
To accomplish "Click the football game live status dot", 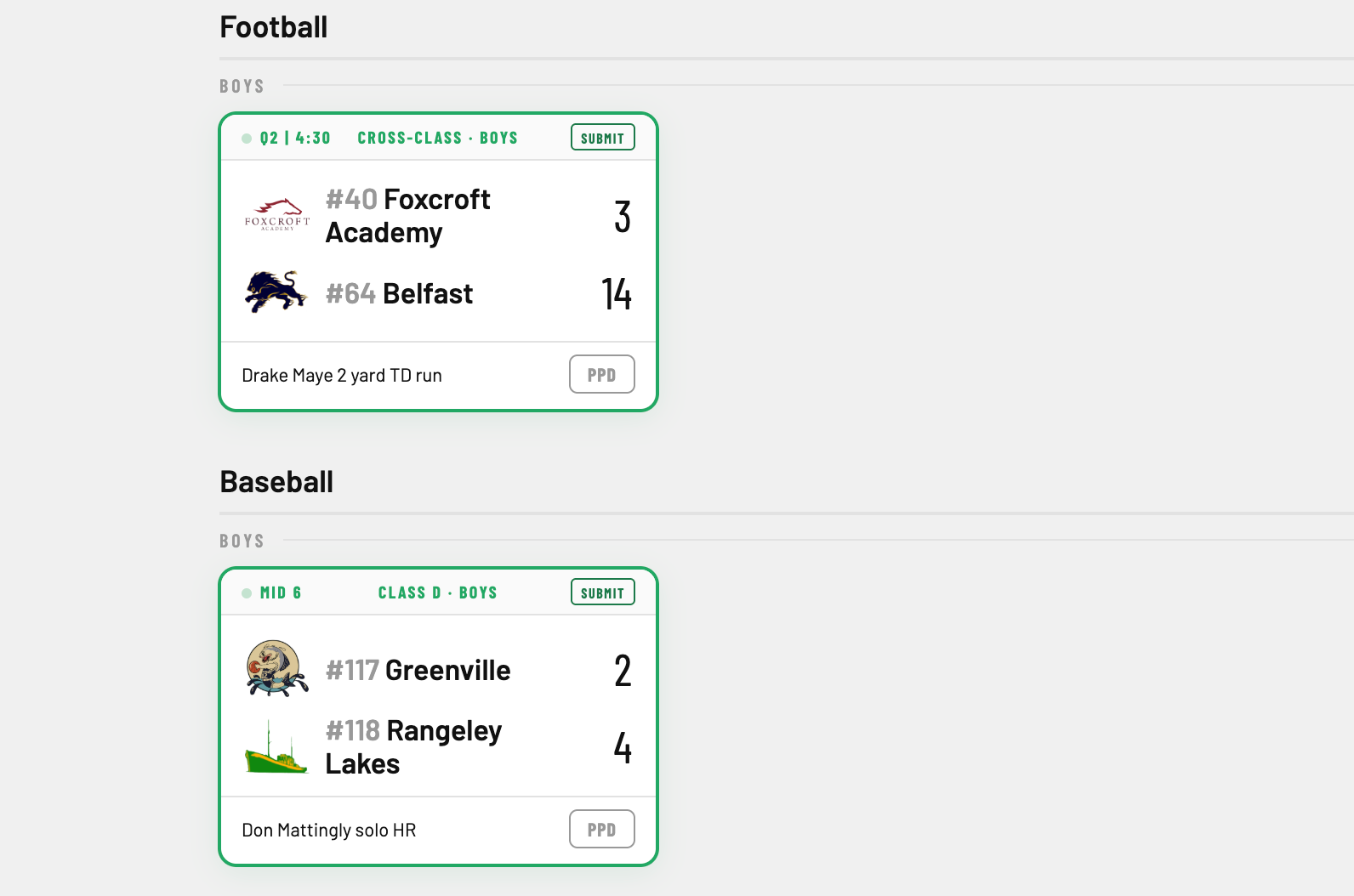I will tap(247, 139).
